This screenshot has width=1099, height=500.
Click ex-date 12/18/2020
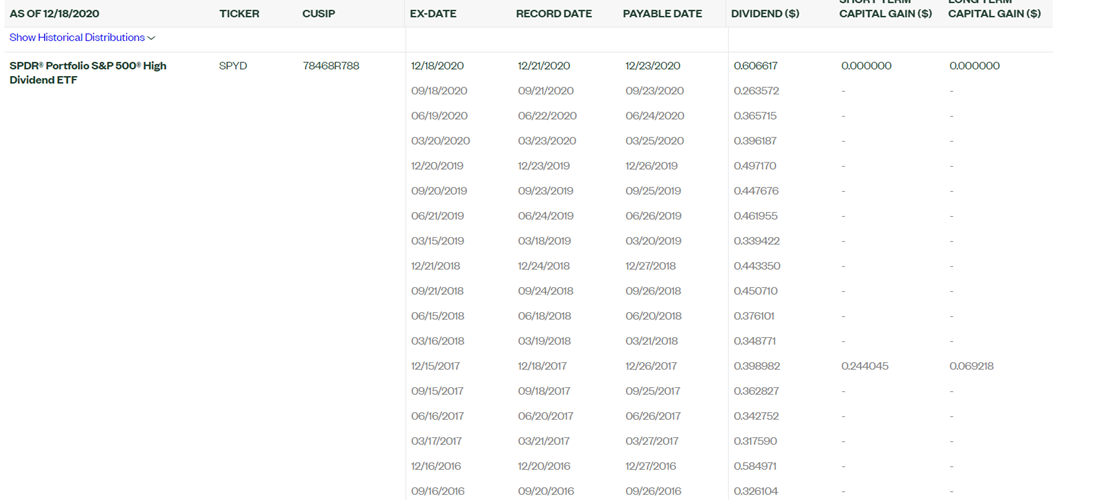pos(437,66)
